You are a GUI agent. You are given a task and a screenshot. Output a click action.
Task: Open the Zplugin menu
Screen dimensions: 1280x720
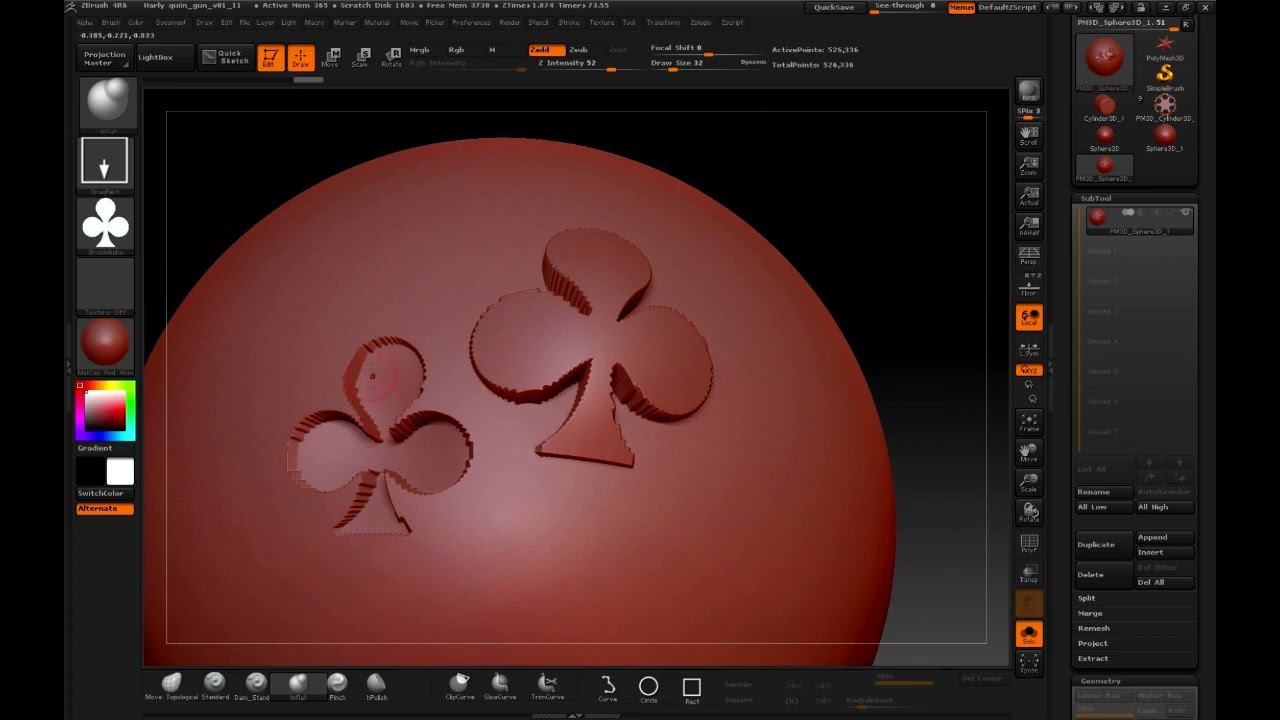(x=700, y=22)
